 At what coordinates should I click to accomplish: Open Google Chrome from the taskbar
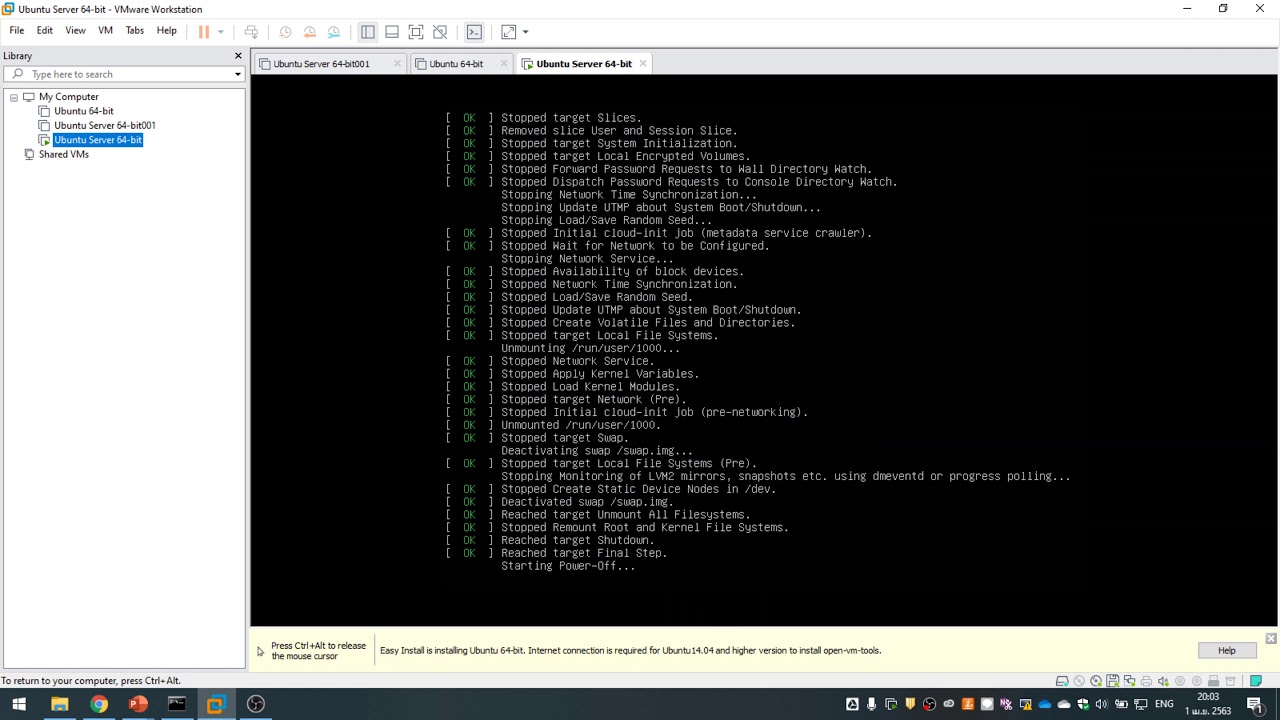(98, 704)
